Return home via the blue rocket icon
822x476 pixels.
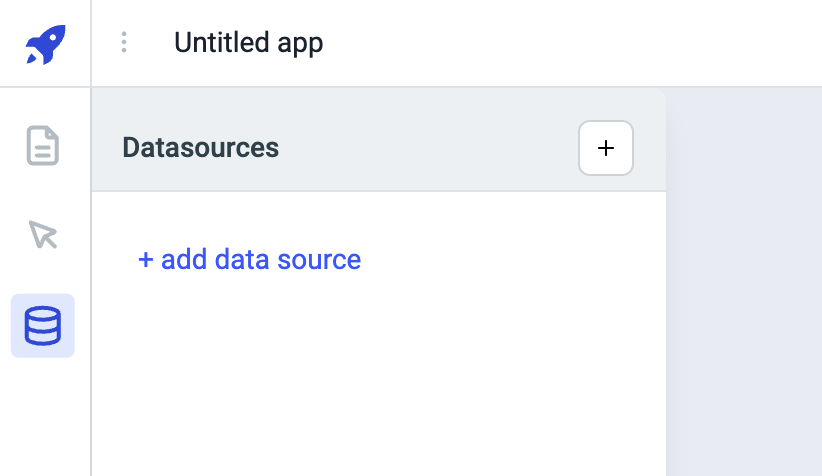tap(45, 44)
